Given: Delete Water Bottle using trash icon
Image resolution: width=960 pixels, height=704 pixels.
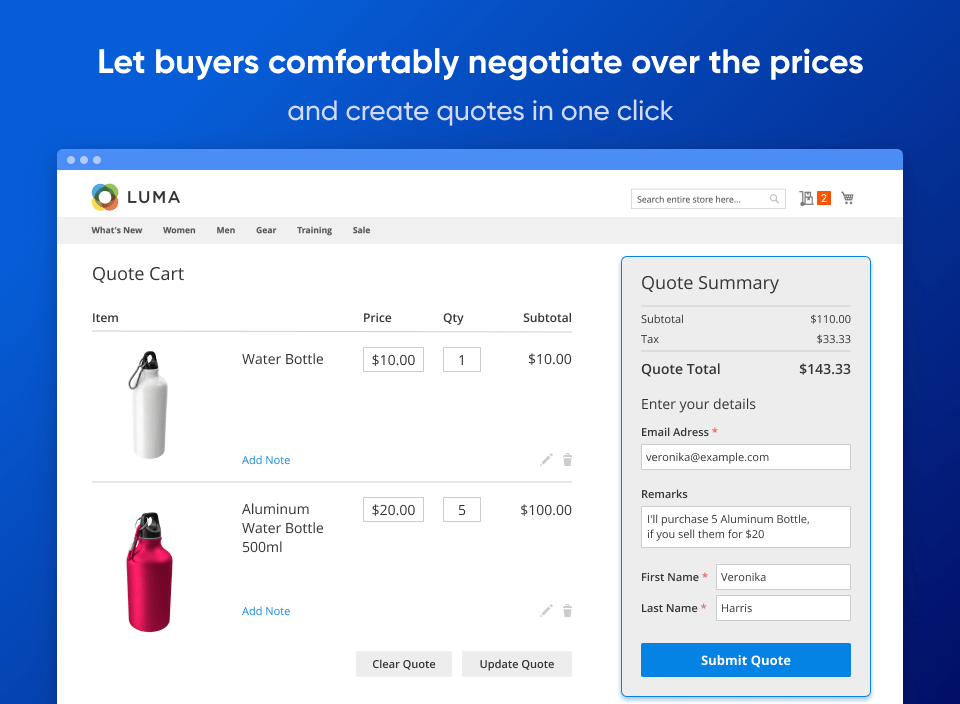Looking at the screenshot, I should pyautogui.click(x=568, y=460).
